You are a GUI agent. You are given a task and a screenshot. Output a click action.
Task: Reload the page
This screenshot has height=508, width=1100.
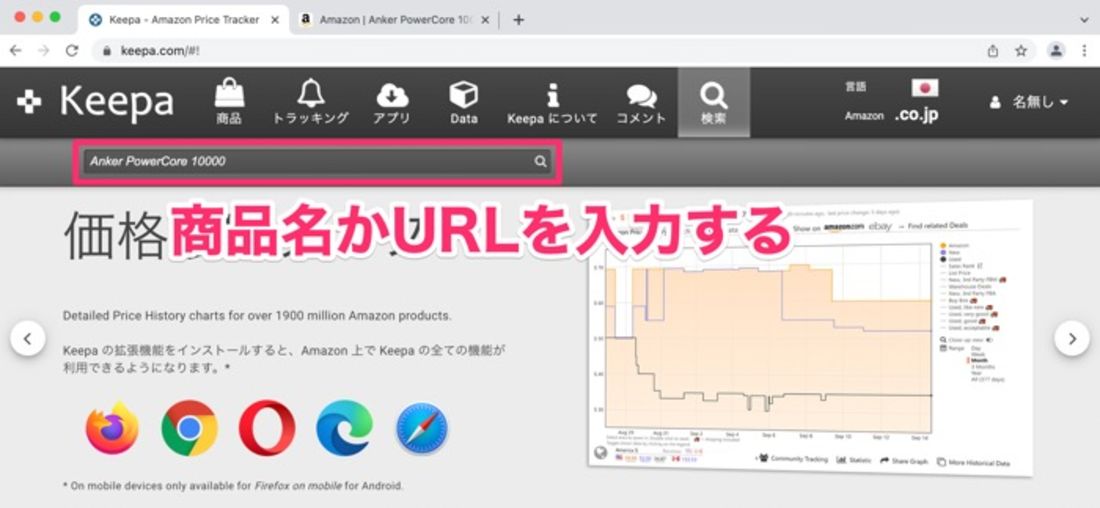(72, 51)
